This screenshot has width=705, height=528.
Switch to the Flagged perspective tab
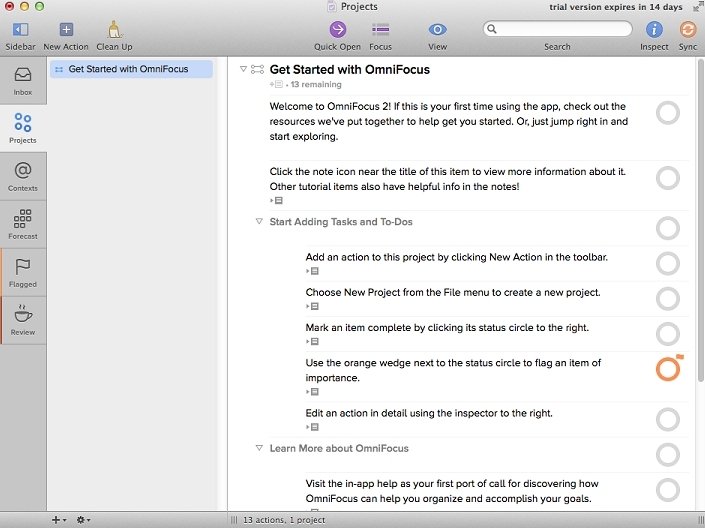[x=23, y=273]
